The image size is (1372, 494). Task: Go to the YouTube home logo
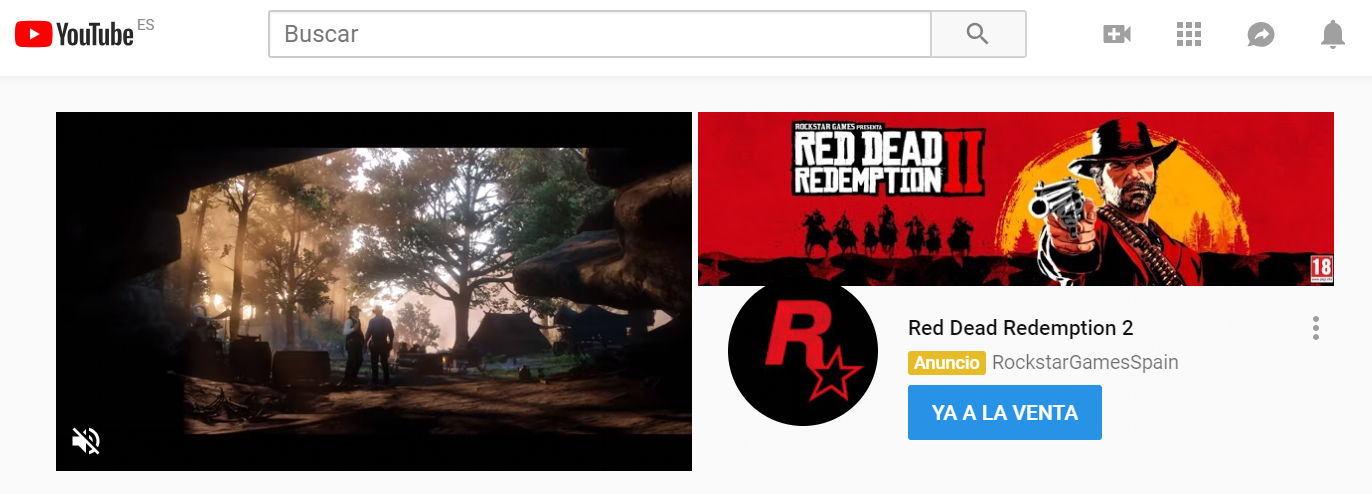[75, 35]
